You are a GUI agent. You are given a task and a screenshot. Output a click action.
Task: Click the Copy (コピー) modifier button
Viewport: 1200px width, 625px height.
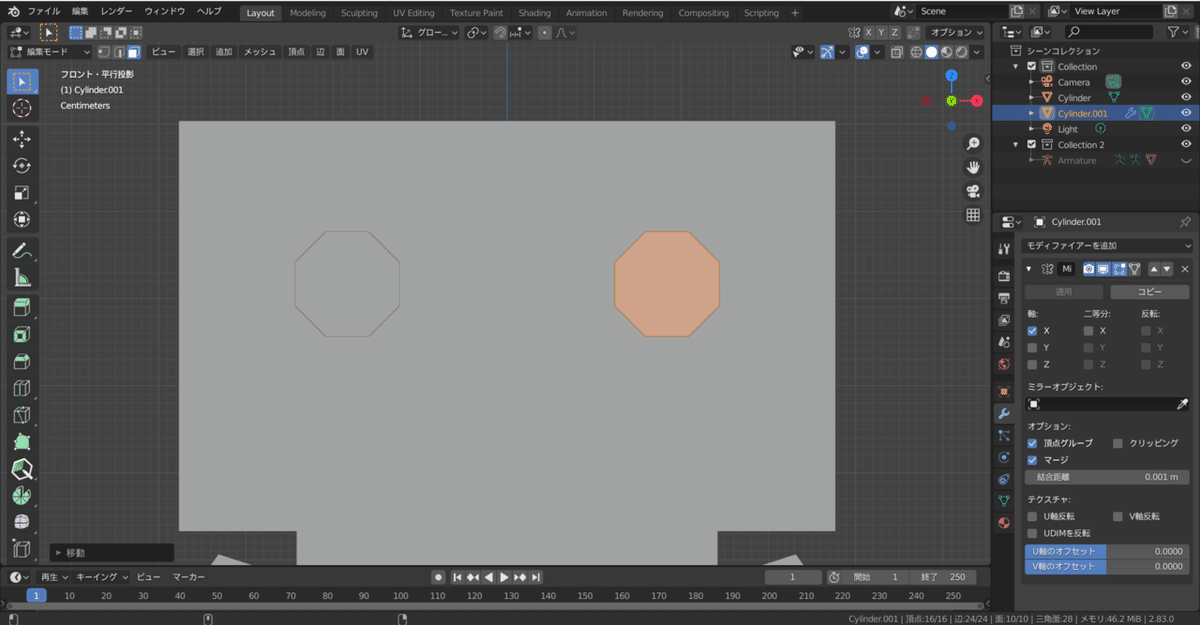[x=1149, y=292]
